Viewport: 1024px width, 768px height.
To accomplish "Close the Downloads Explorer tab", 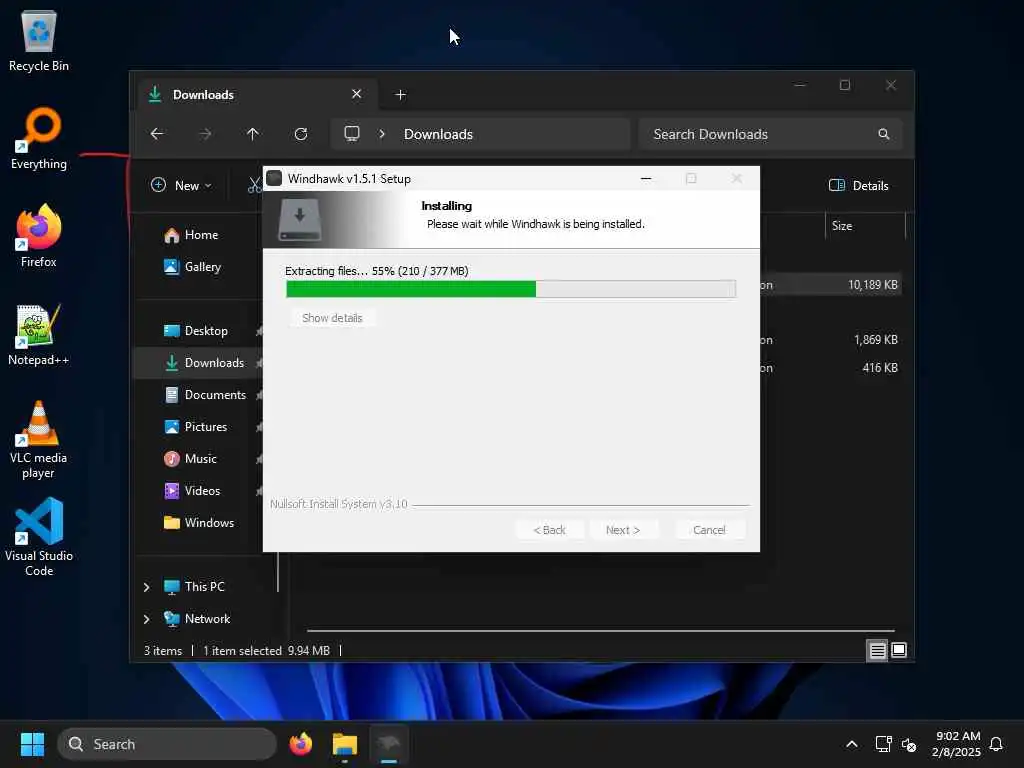I will coord(357,94).
